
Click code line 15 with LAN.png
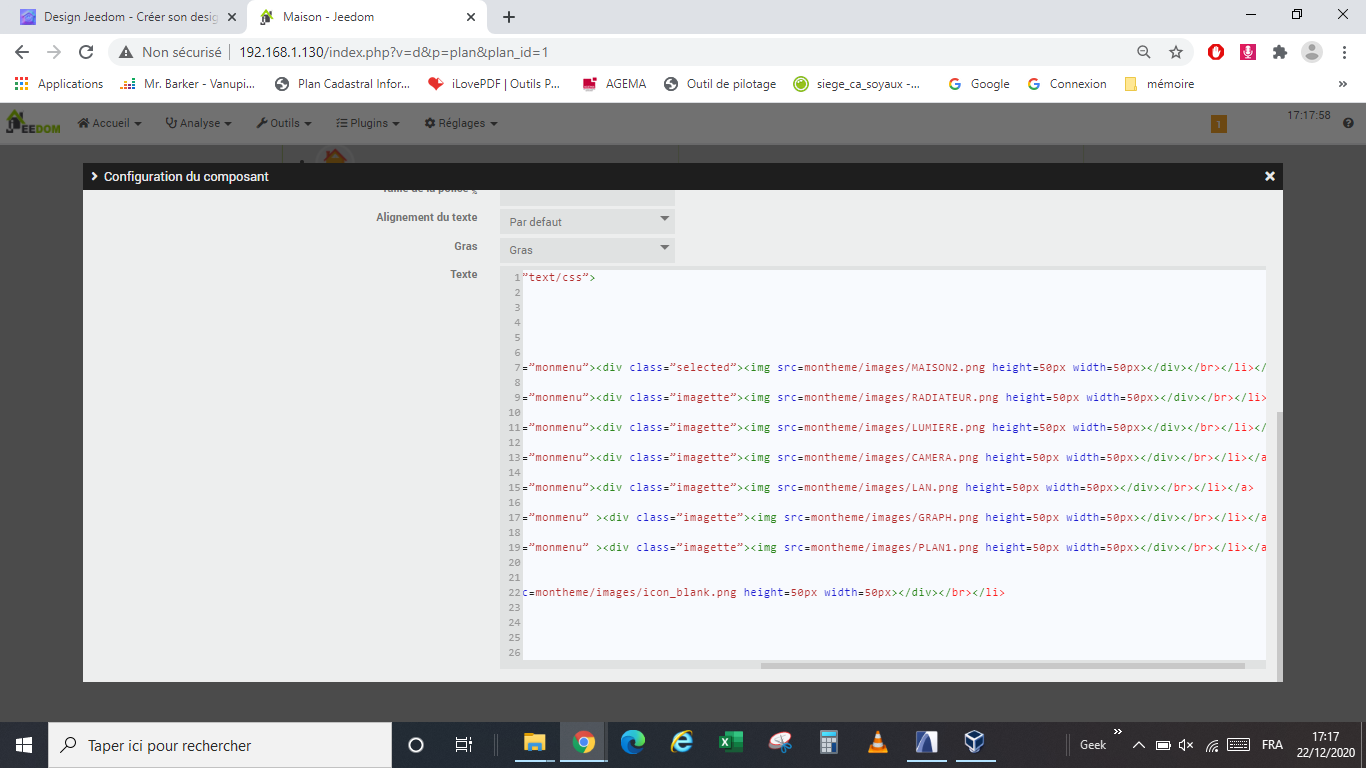click(888, 487)
